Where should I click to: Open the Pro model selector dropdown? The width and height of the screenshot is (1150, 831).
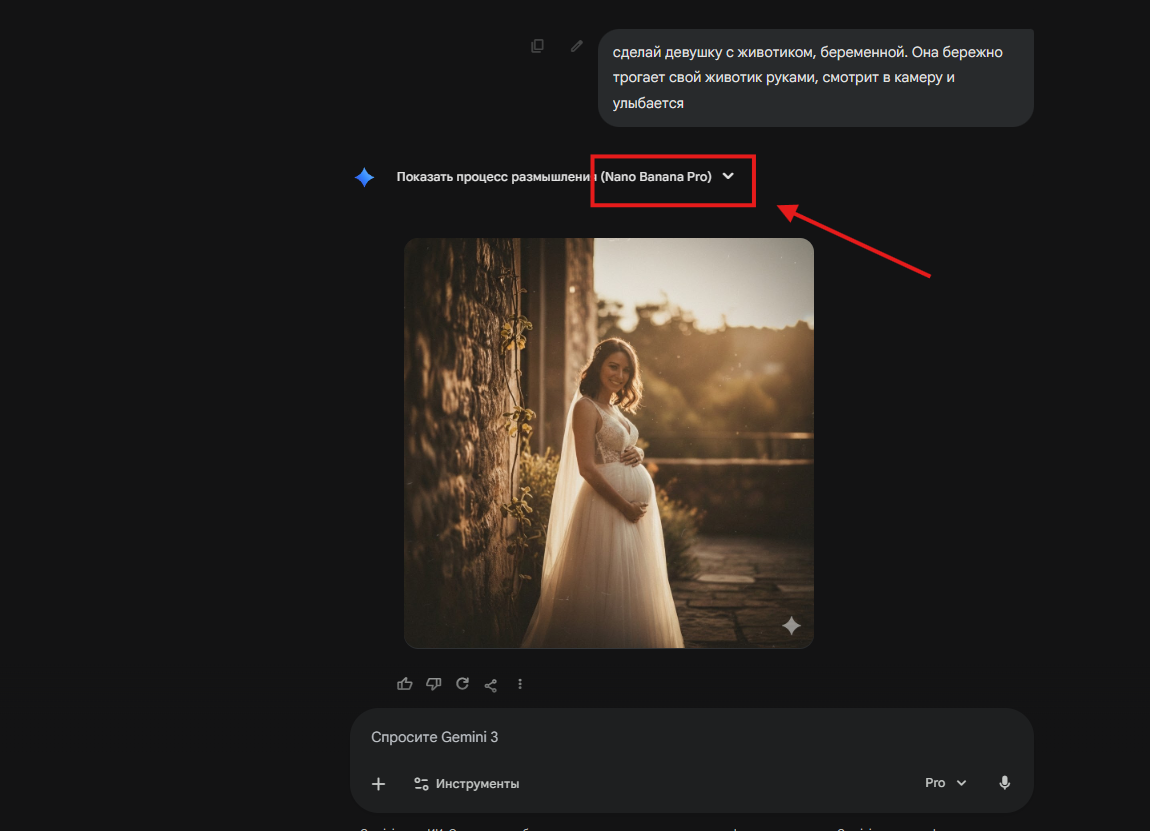tap(945, 783)
